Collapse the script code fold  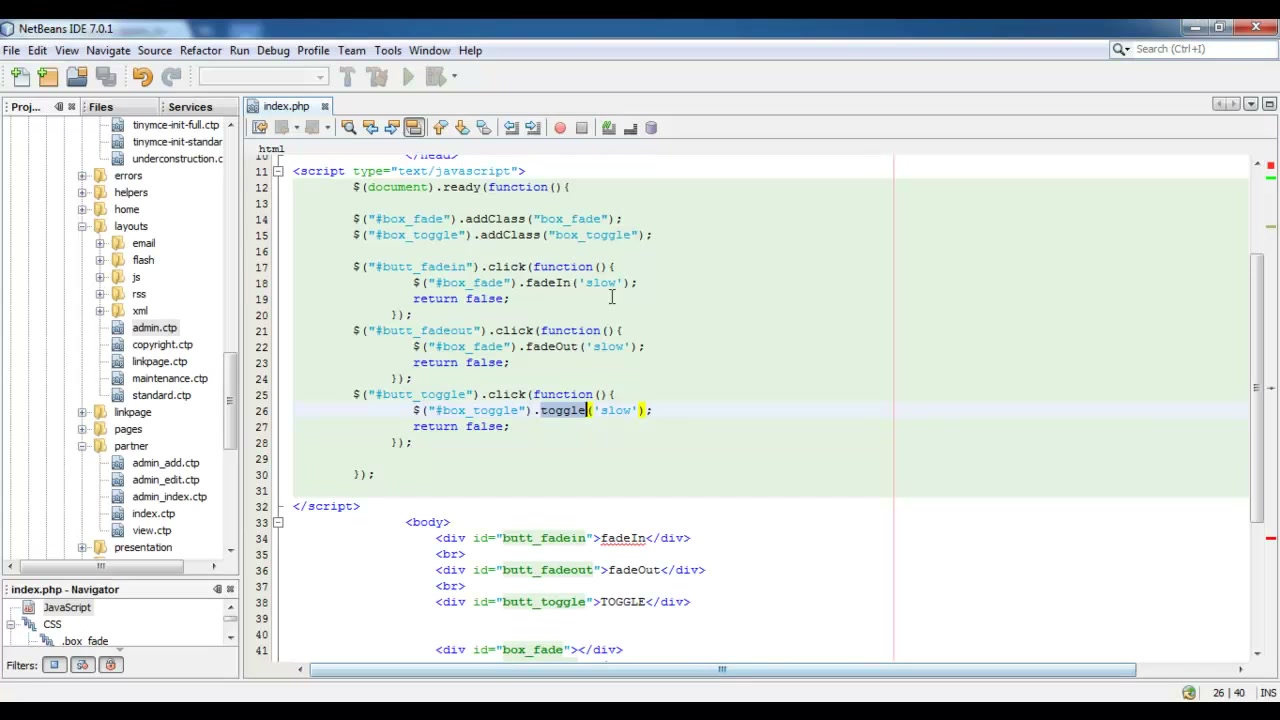coord(278,171)
